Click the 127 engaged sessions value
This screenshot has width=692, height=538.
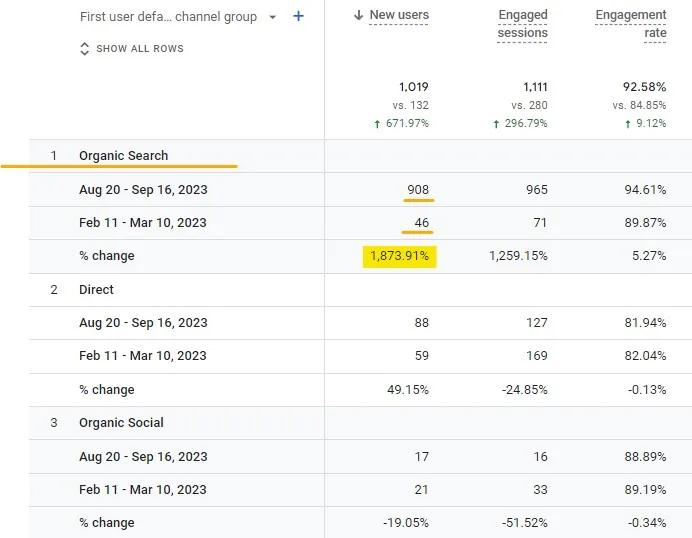tap(537, 323)
